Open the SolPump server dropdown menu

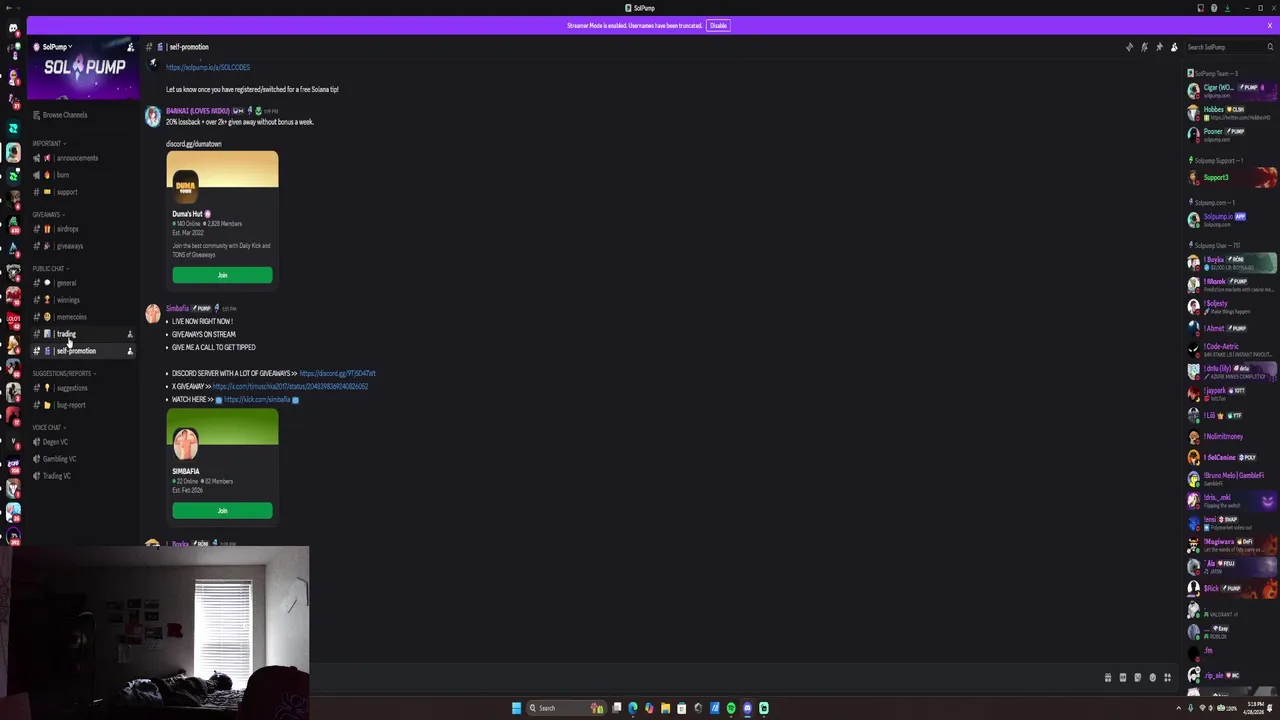pyautogui.click(x=52, y=47)
